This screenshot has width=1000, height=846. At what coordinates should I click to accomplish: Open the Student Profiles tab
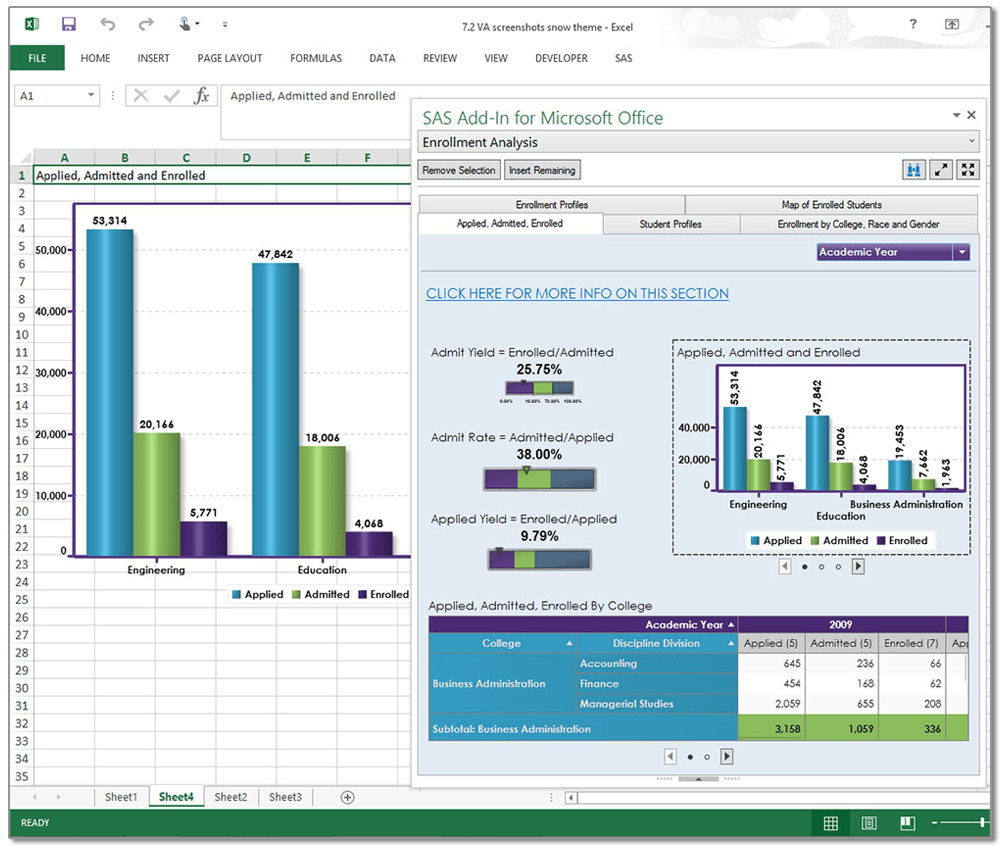pyautogui.click(x=670, y=224)
